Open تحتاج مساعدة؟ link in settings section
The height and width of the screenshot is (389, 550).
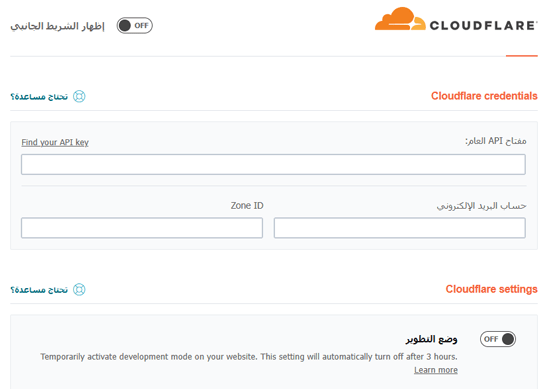coord(39,290)
